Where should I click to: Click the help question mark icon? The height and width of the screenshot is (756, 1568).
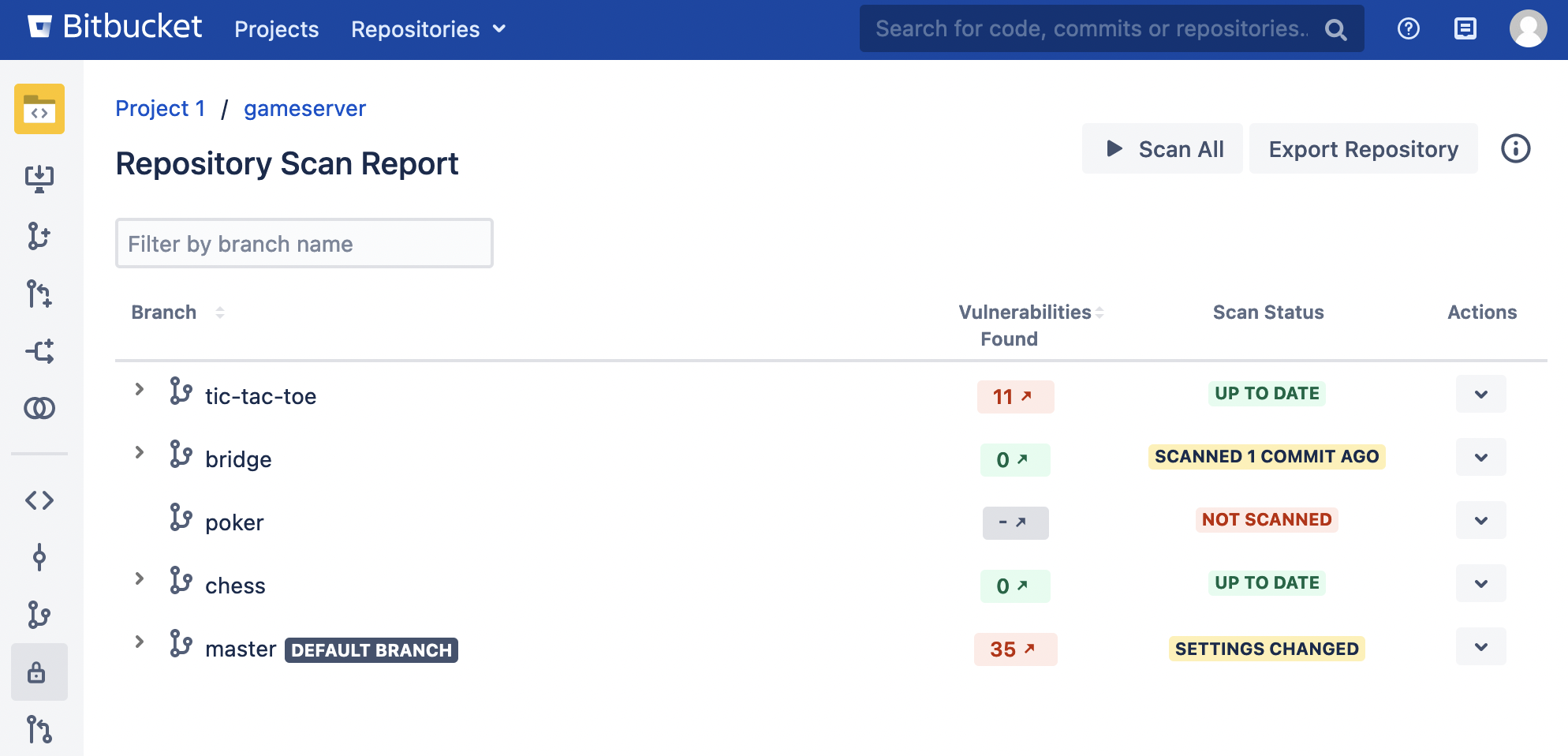pos(1408,29)
